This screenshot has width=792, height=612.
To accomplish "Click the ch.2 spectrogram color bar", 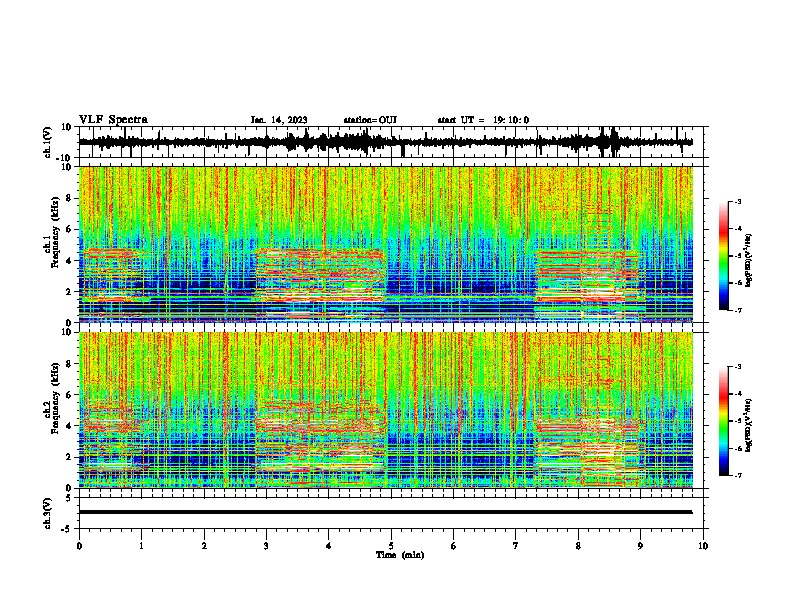I will coord(724,421).
